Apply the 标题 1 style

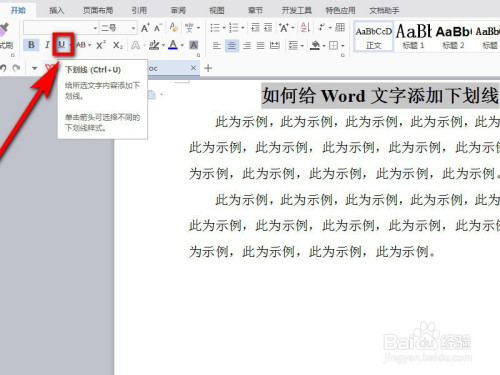[413, 36]
